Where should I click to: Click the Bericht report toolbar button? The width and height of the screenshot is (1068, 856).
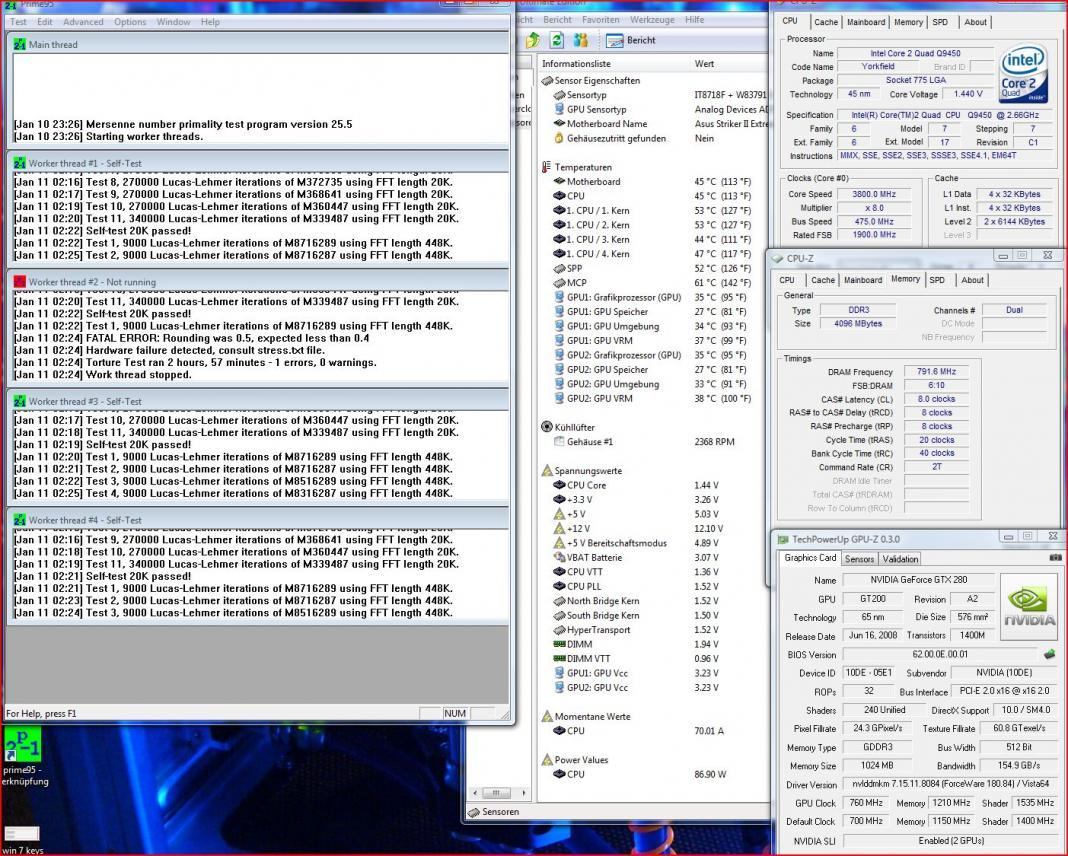click(631, 40)
